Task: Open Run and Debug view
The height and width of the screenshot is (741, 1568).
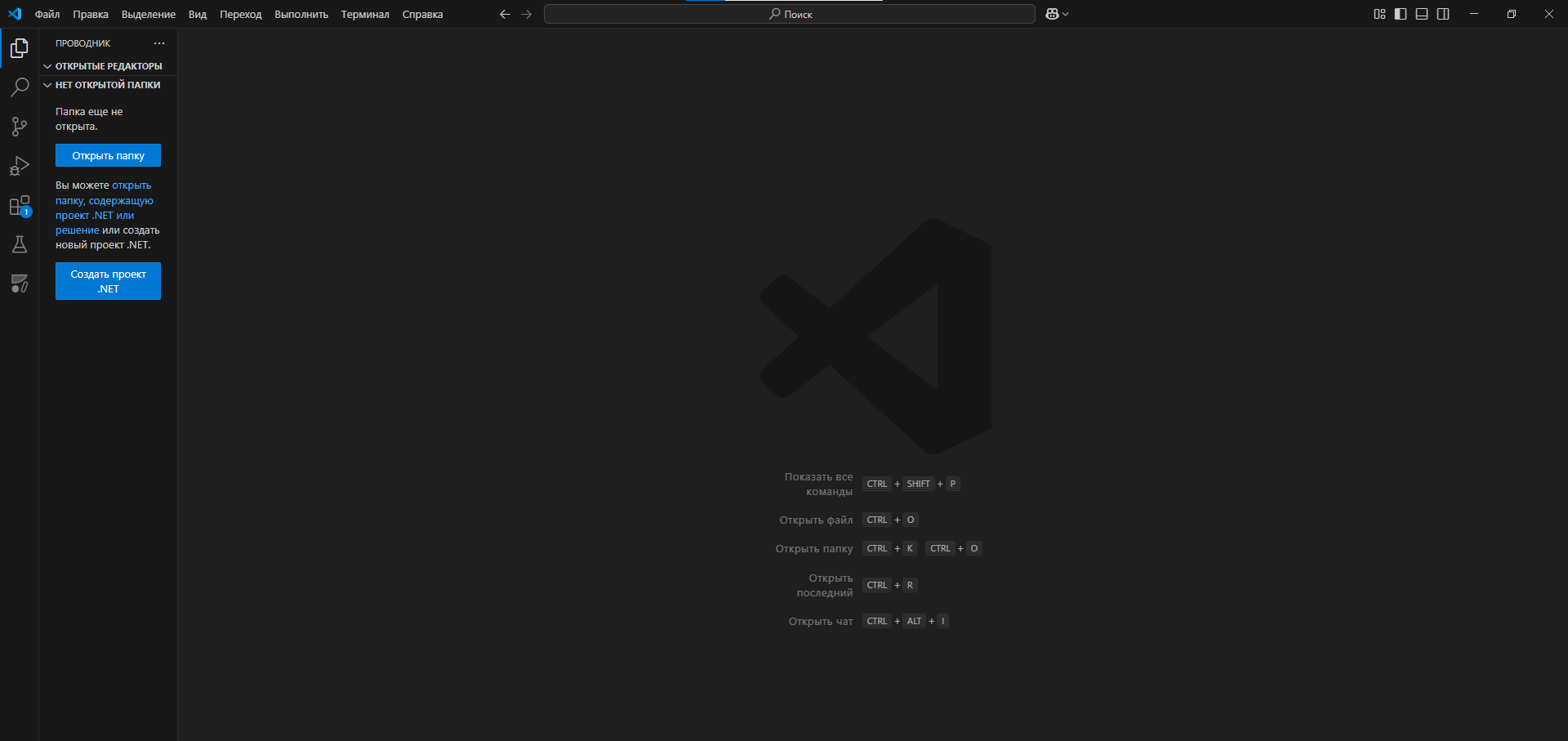Action: coord(20,166)
